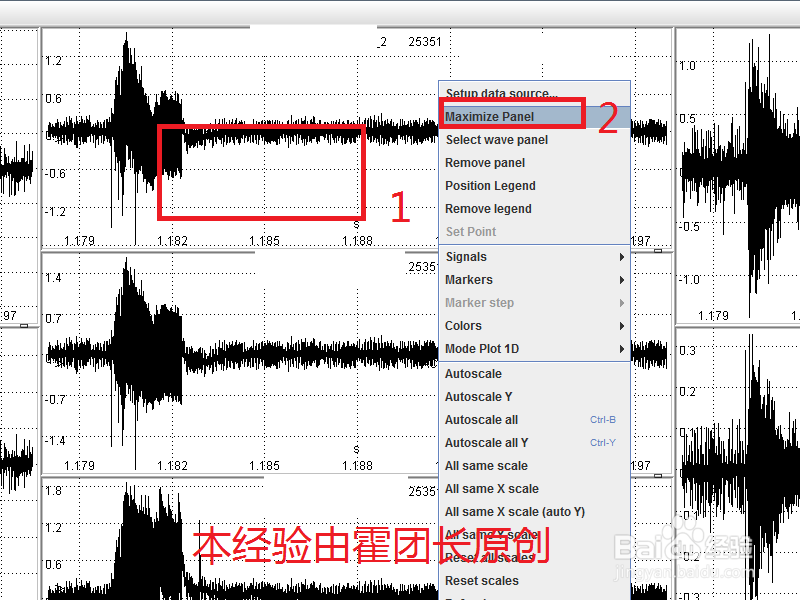This screenshot has height=600, width=800.
Task: Click the 1.188 x-axis label in top panel
Action: pos(357,241)
